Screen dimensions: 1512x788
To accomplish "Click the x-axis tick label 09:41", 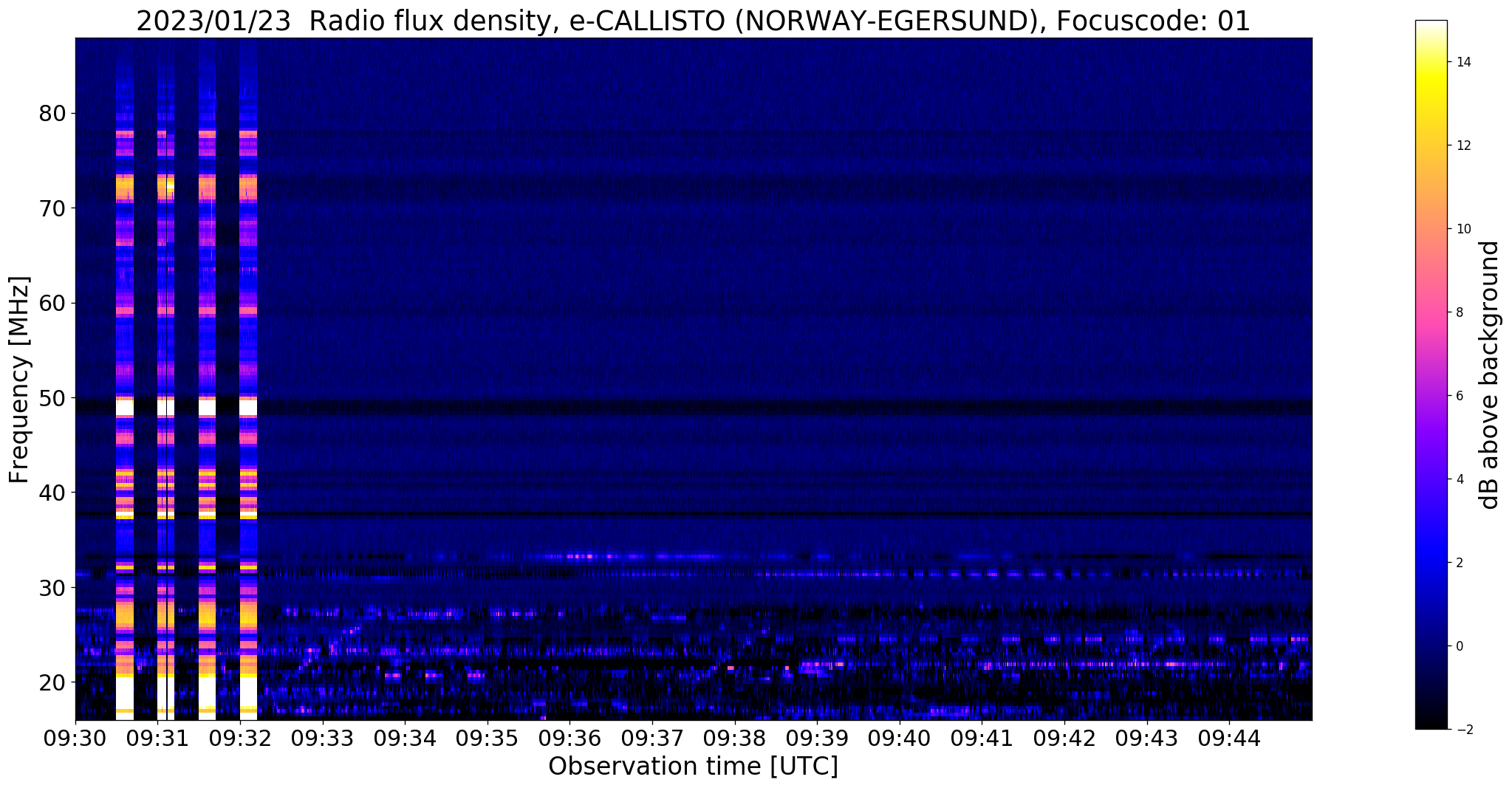I will point(982,739).
